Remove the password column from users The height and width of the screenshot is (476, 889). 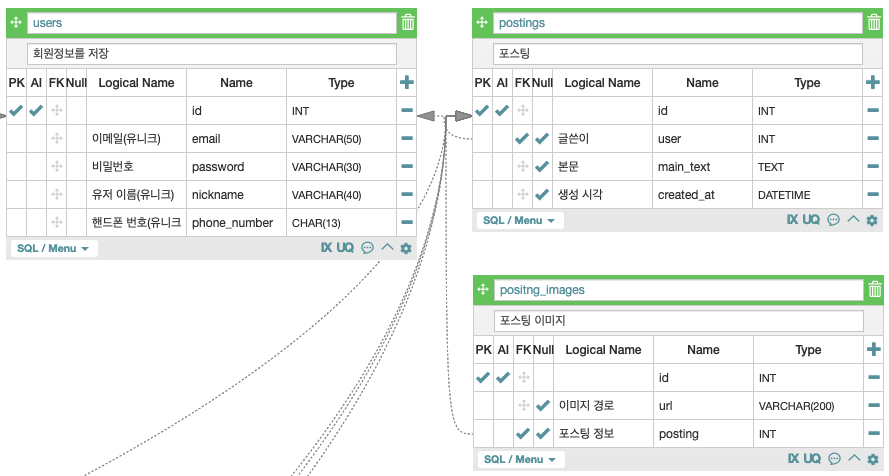[407, 166]
